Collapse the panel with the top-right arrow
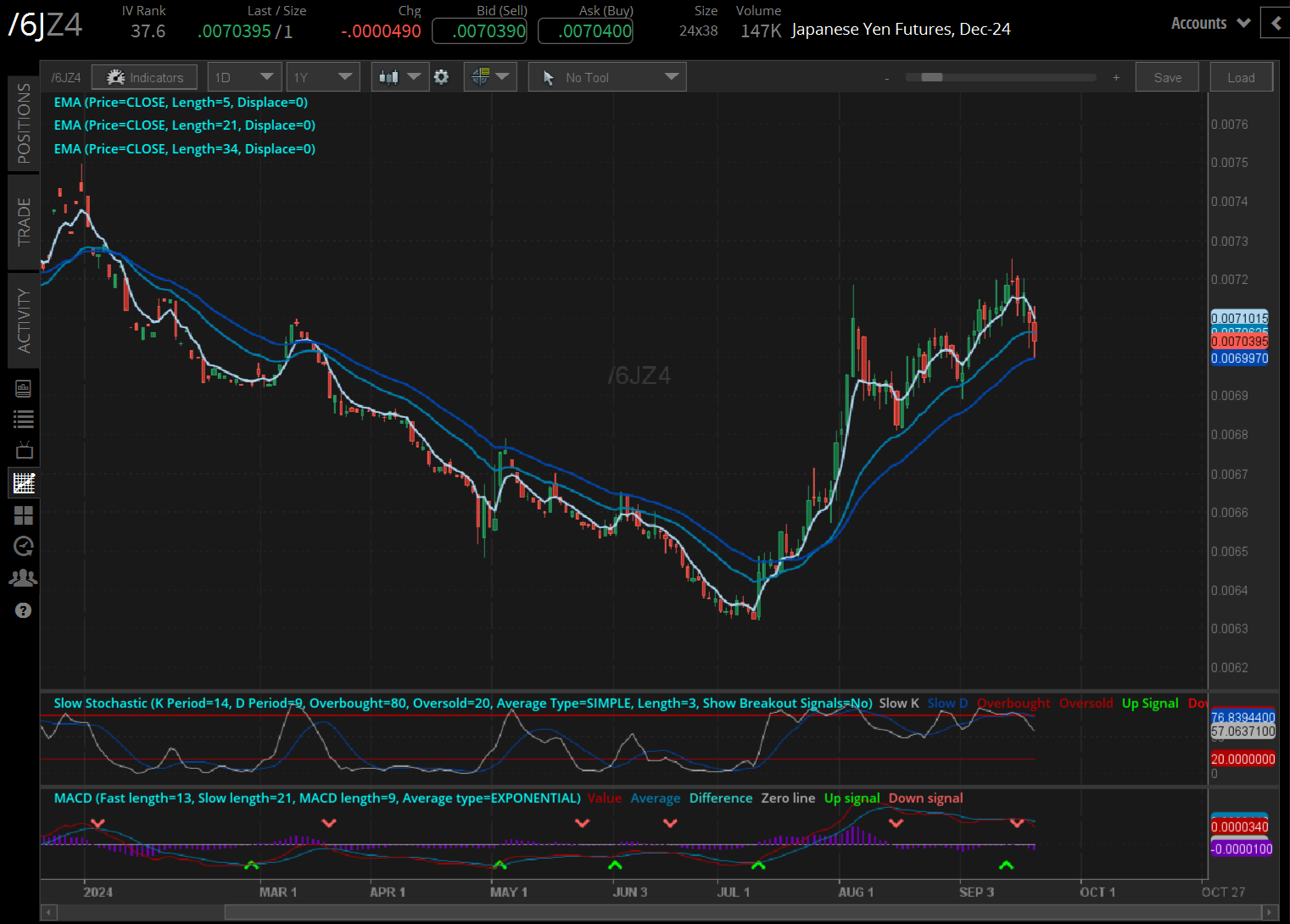1290x924 pixels. (x=1276, y=23)
